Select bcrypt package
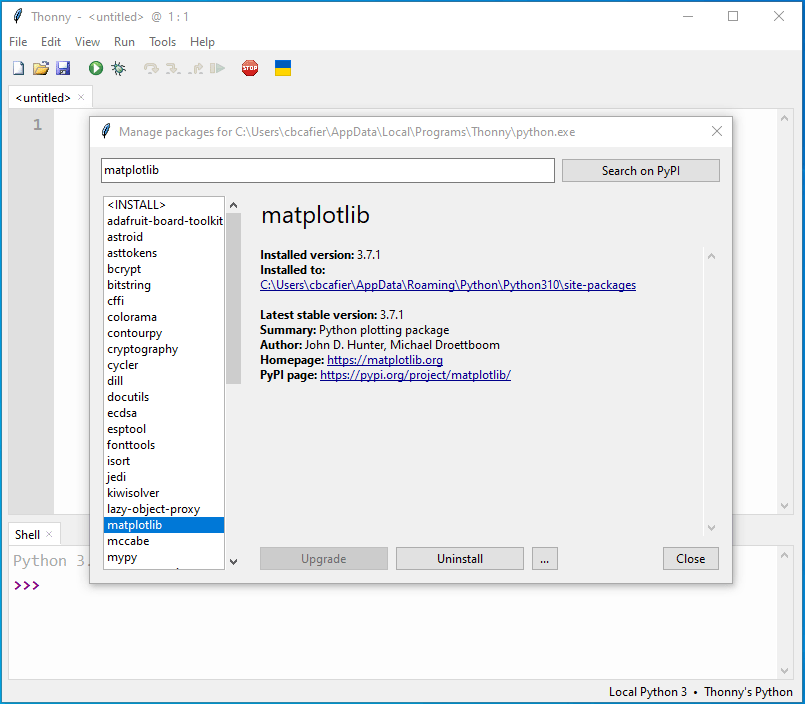 pos(164,269)
